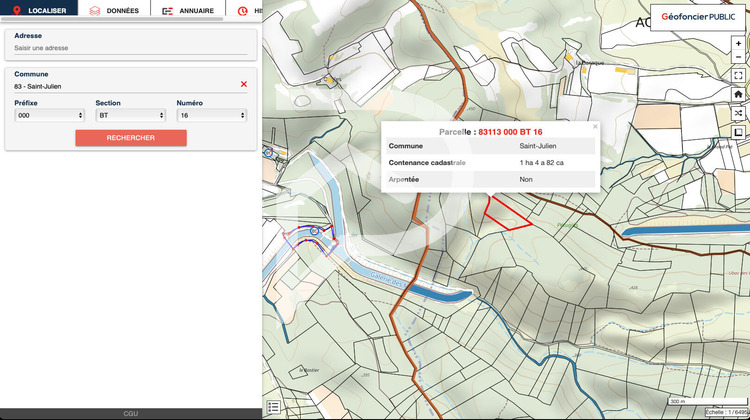Toggle fullscreen map view
Viewport: 750px width, 420px height.
pos(738,75)
